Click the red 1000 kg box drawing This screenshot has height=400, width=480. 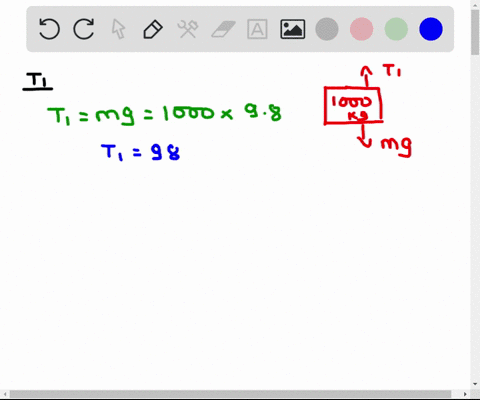pos(353,106)
